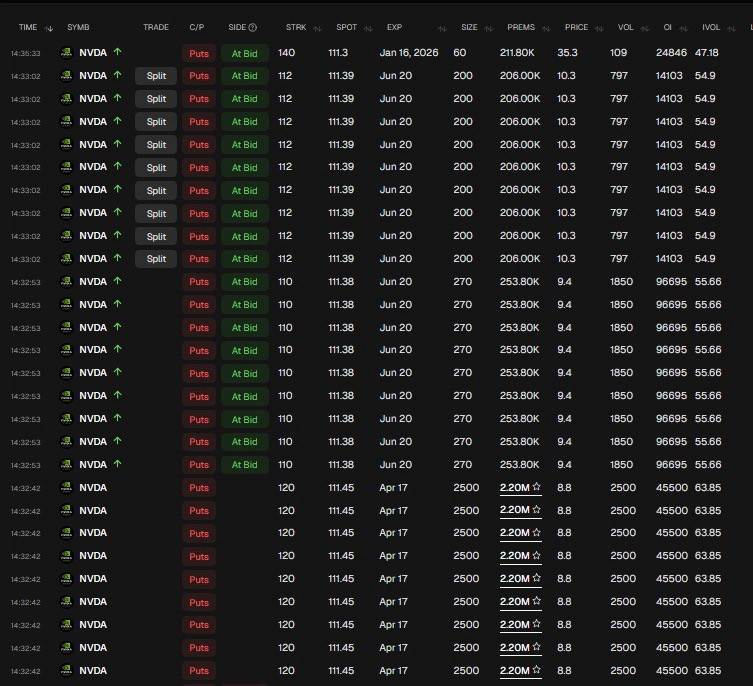The height and width of the screenshot is (686, 753).
Task: Click the SIDE column help icon
Action: pos(253,27)
